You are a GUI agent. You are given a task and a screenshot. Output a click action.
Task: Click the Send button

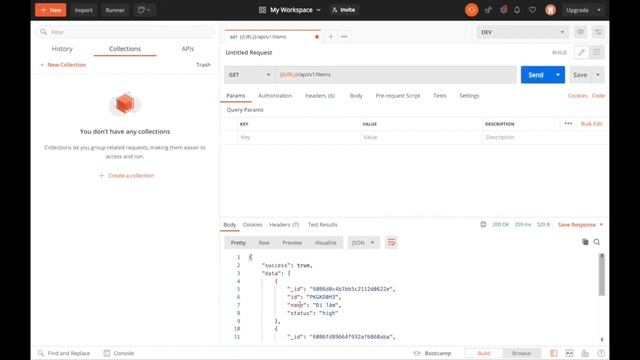click(x=536, y=75)
